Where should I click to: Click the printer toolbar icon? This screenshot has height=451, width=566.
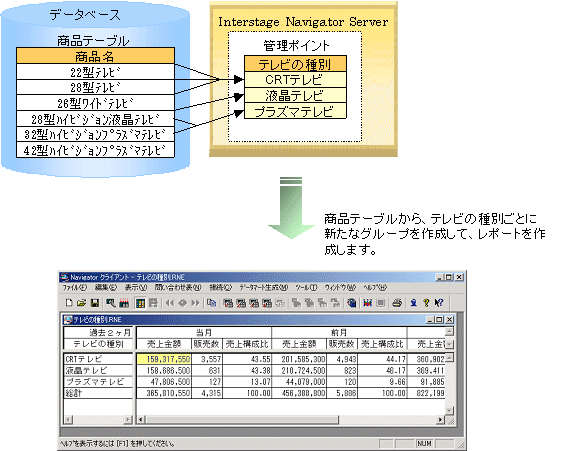point(397,303)
